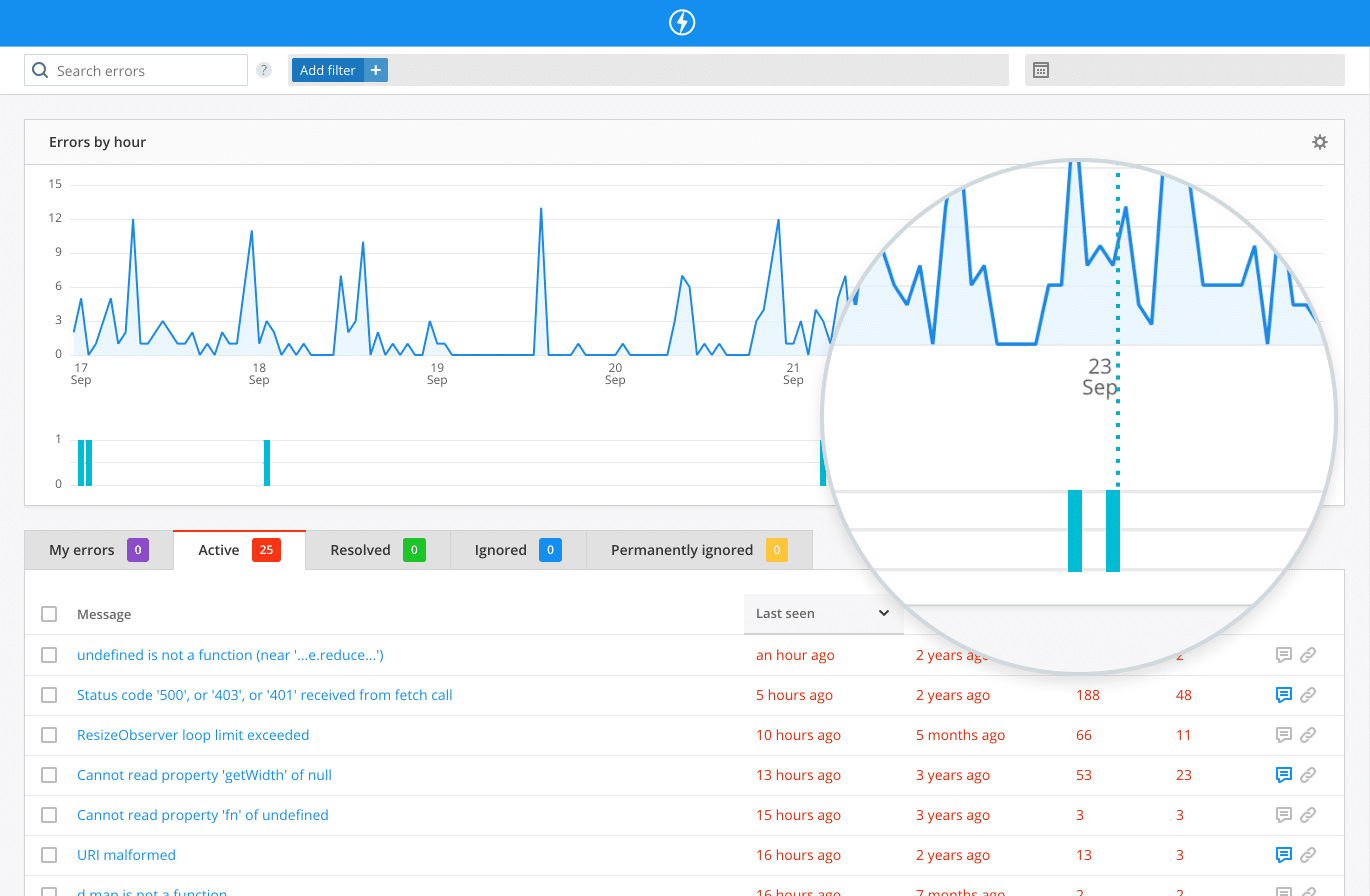Check the 'fn' of undefined row checkbox

click(49, 815)
